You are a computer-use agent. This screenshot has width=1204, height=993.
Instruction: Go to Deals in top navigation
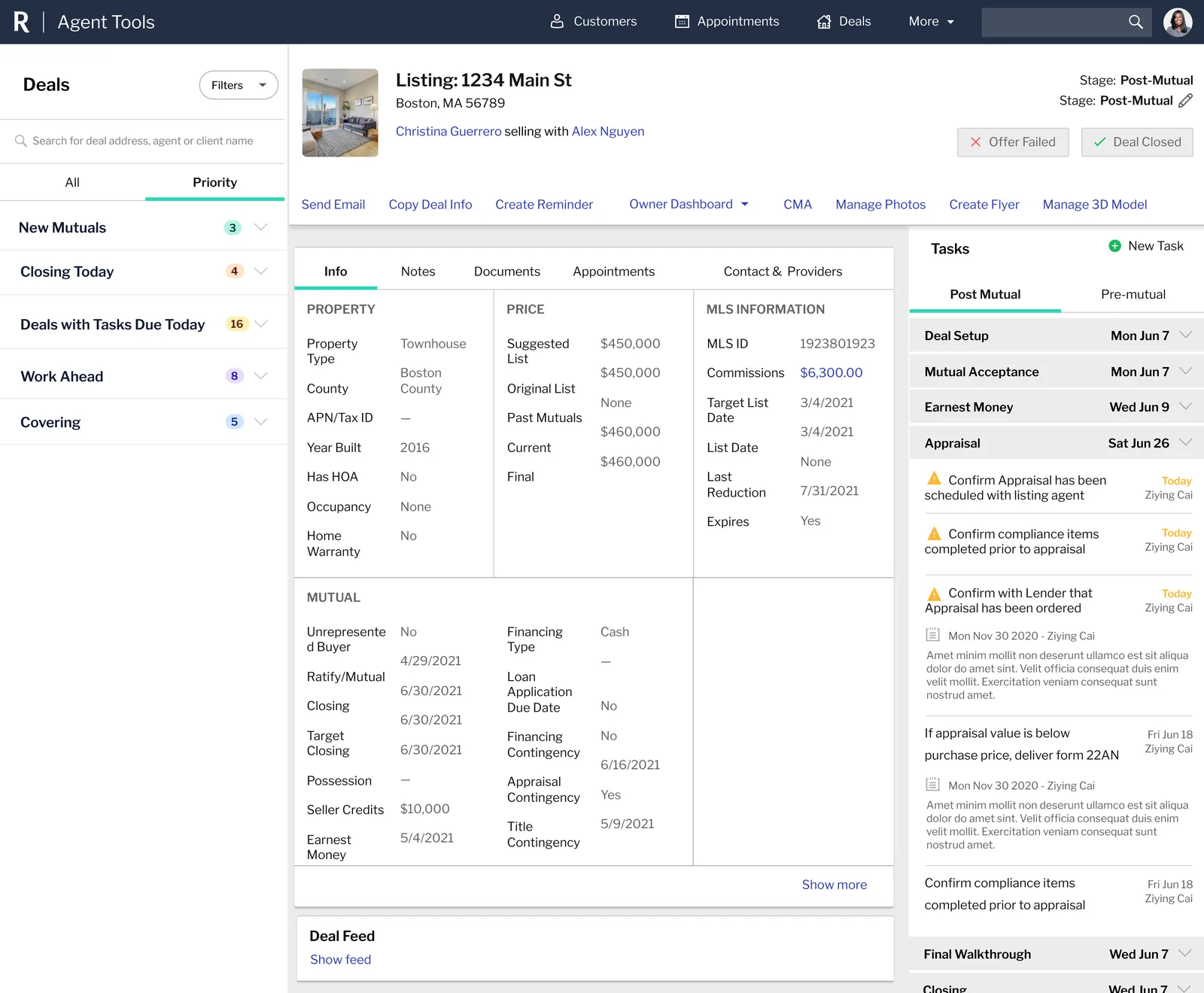(x=844, y=21)
